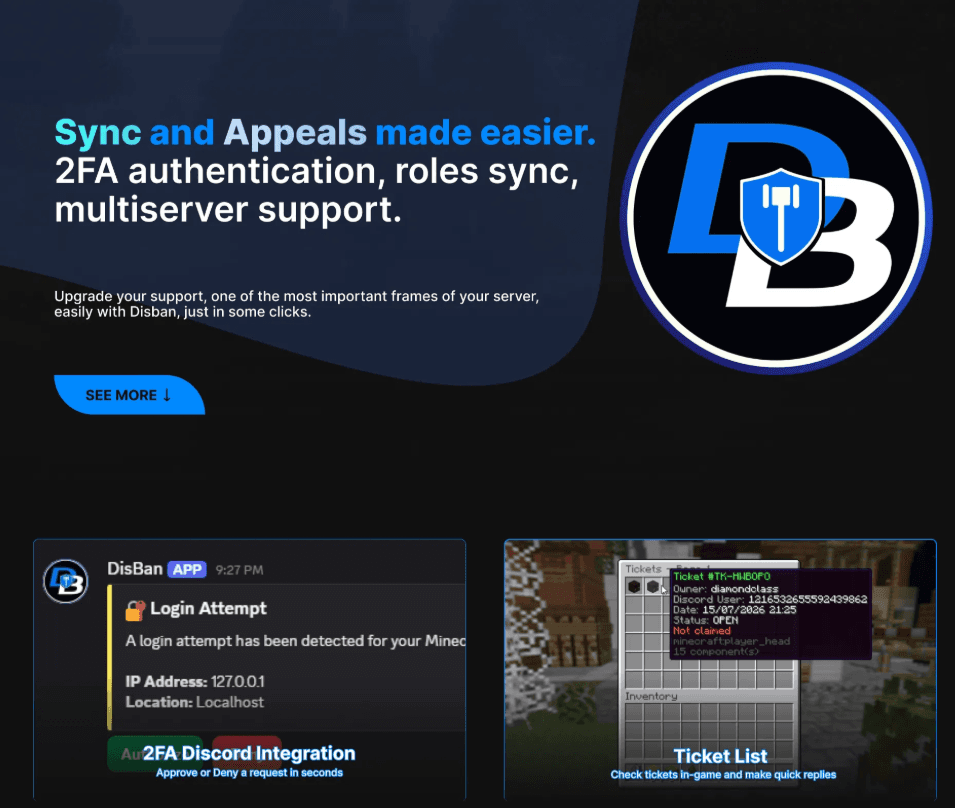Click the "Location: Localhost" line
The width and height of the screenshot is (955, 808).
tap(195, 702)
